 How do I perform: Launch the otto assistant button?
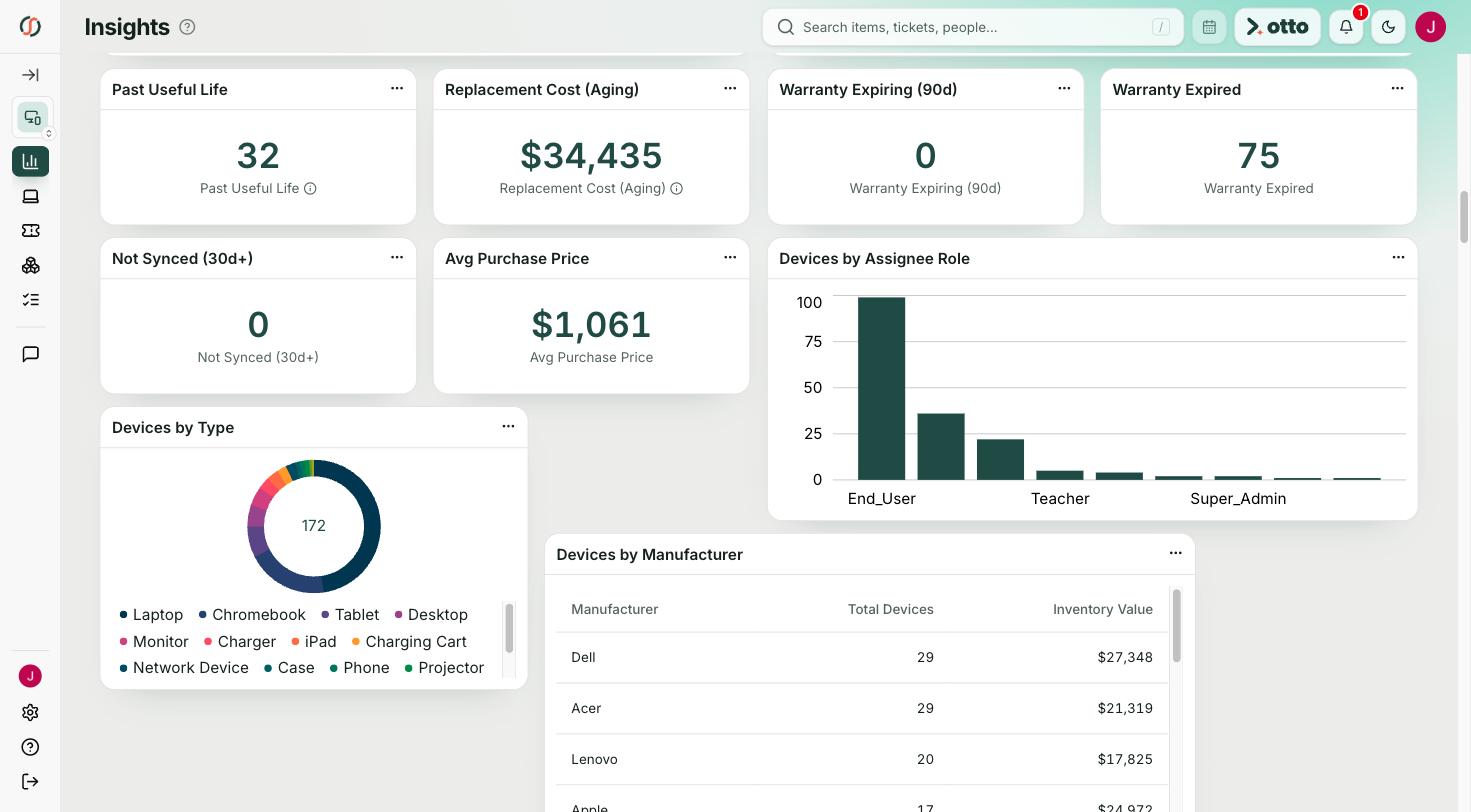pyautogui.click(x=1278, y=27)
